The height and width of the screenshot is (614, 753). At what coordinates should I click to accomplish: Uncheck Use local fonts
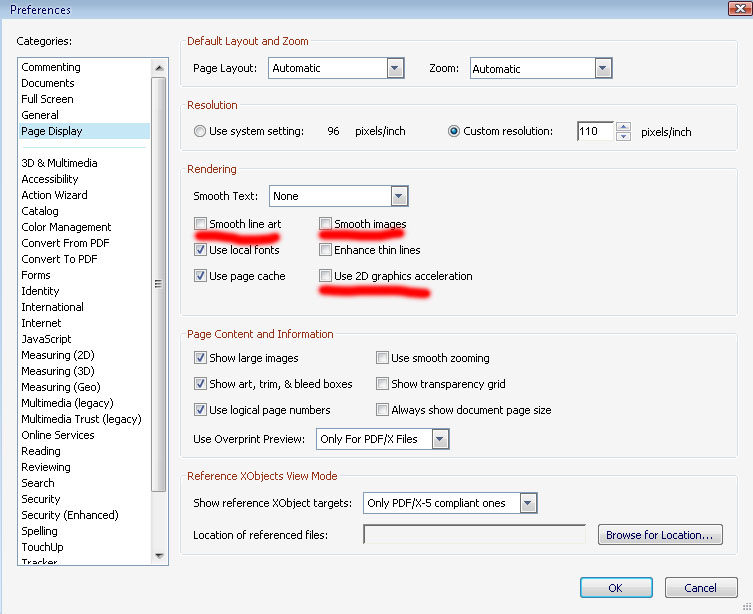pyautogui.click(x=200, y=250)
